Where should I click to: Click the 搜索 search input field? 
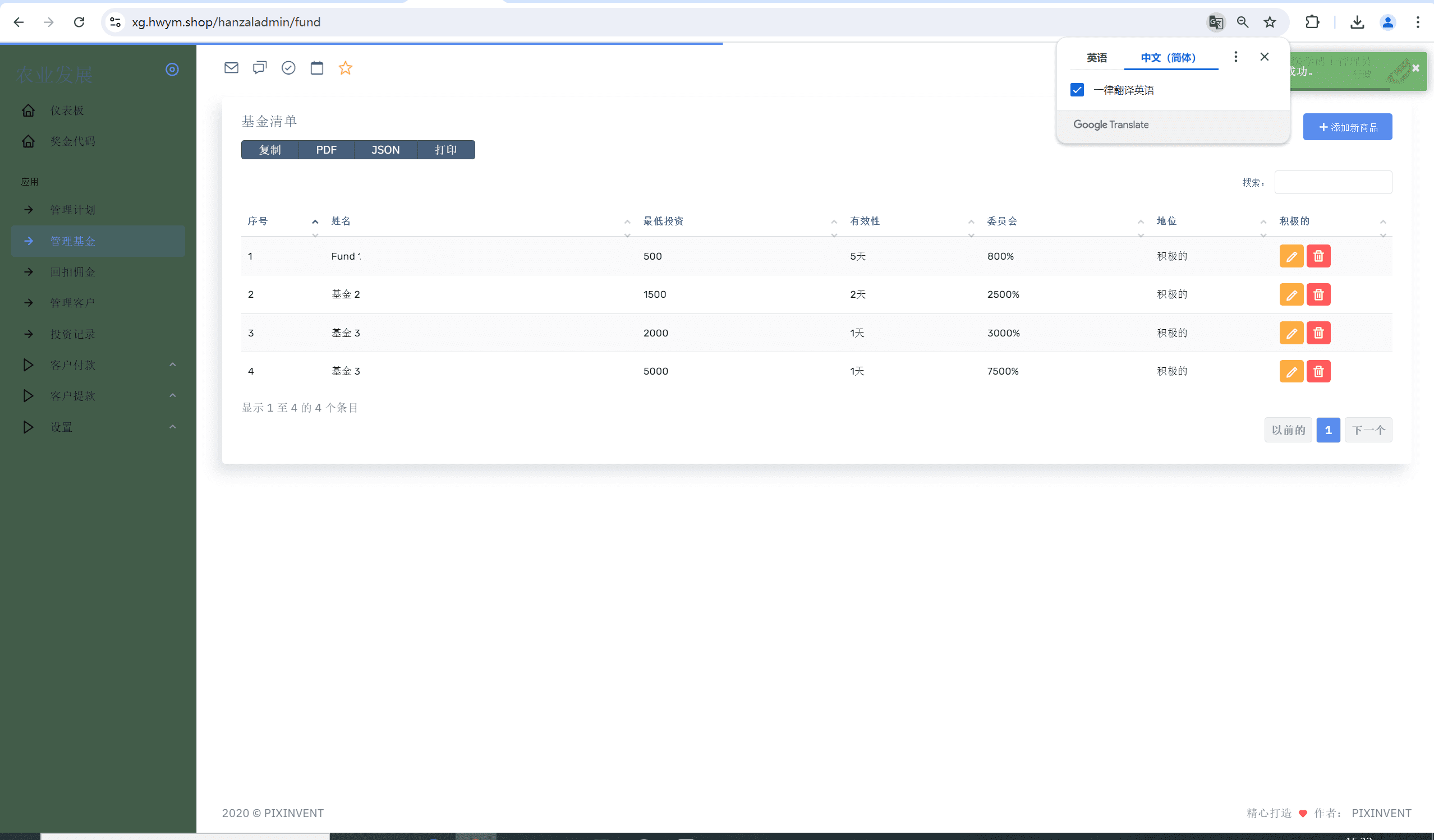click(x=1332, y=183)
